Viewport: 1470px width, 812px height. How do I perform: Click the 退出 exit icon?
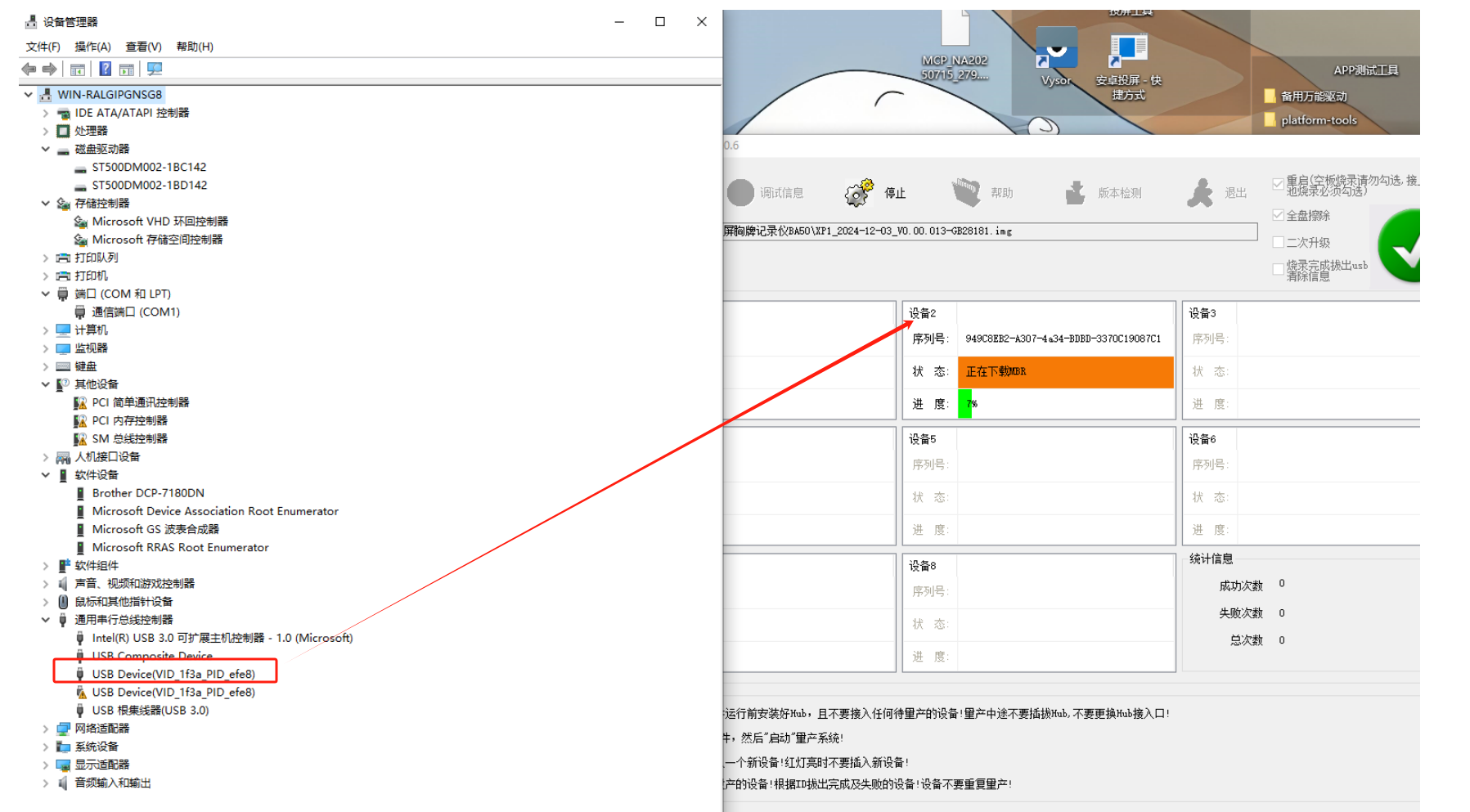(x=1200, y=193)
